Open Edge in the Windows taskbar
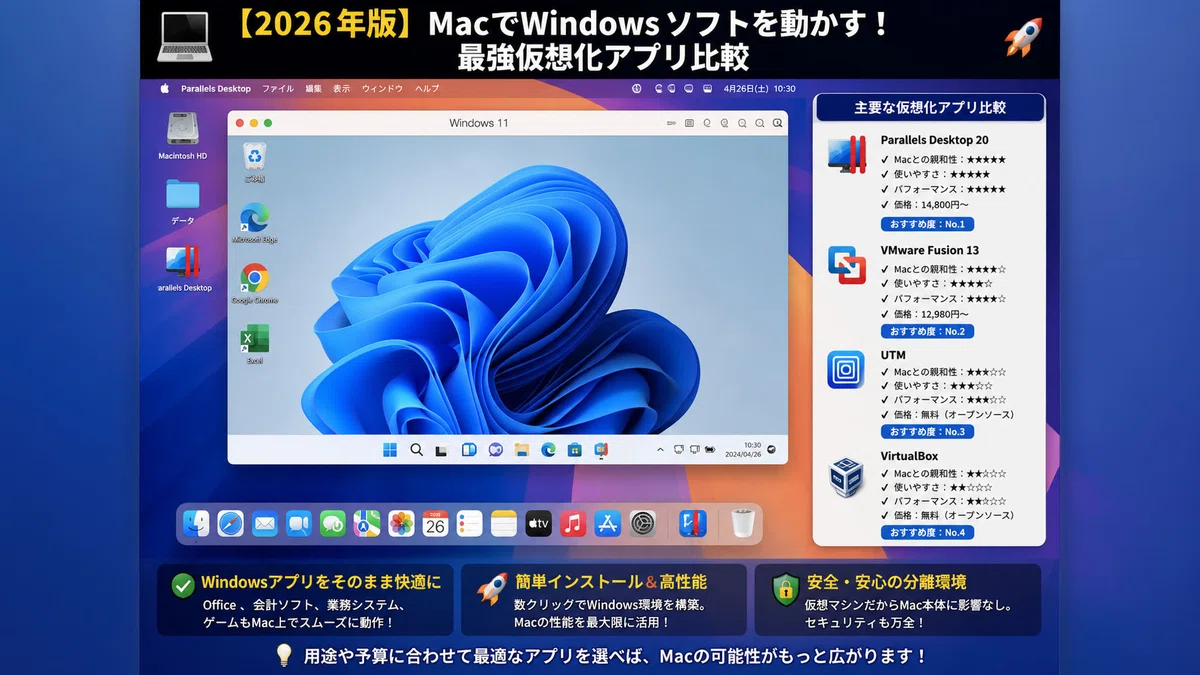Viewport: 1200px width, 675px height. tap(548, 450)
